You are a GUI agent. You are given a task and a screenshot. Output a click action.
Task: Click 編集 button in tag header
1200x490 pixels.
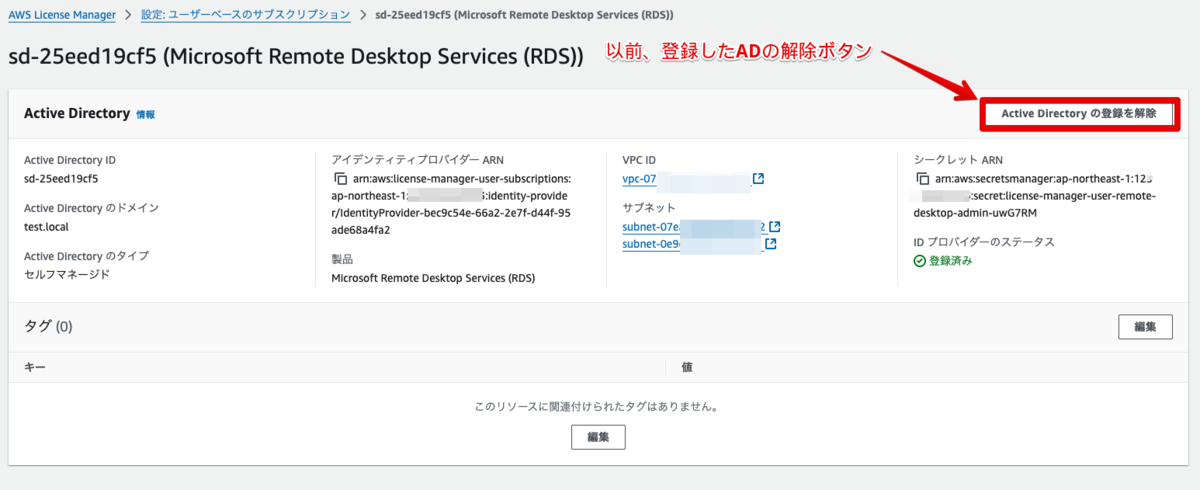1145,326
